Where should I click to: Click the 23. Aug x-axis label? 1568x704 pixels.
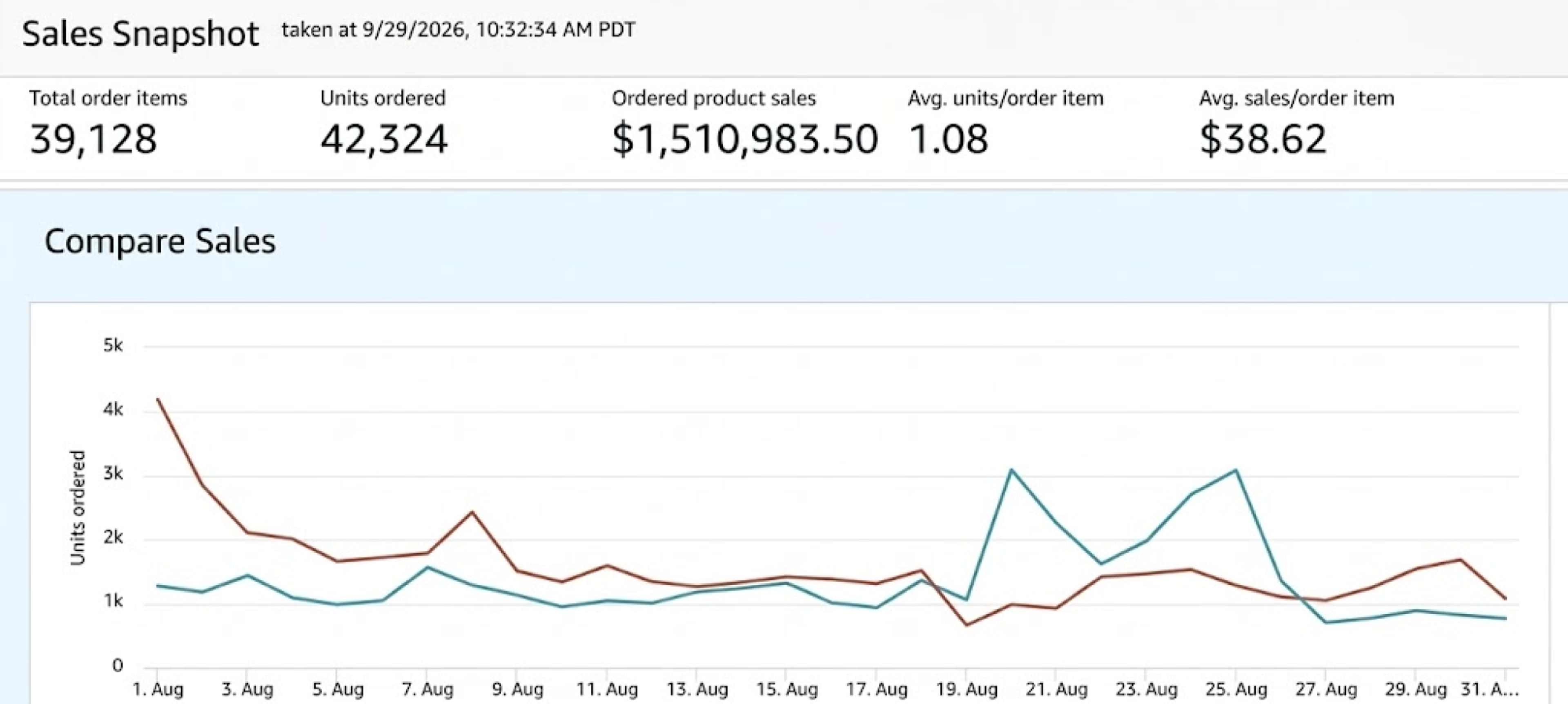[1146, 690]
